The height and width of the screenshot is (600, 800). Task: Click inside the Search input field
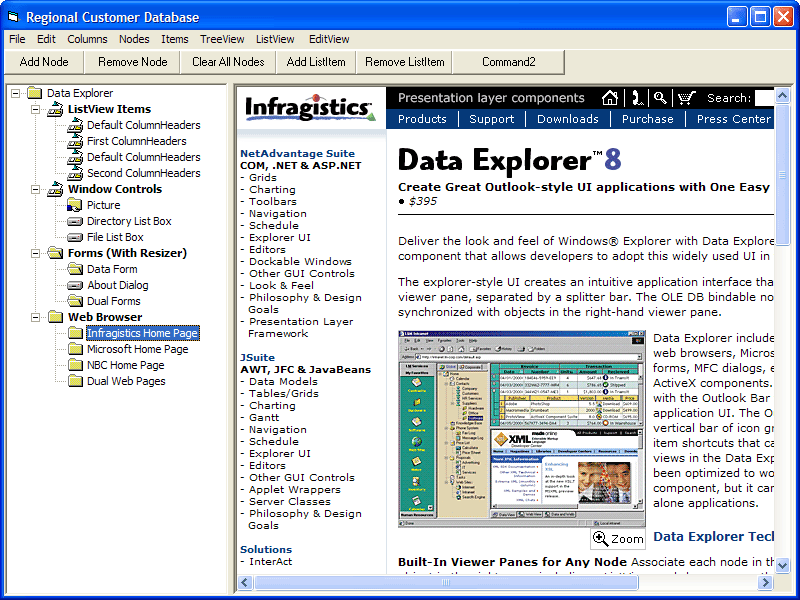coord(765,98)
